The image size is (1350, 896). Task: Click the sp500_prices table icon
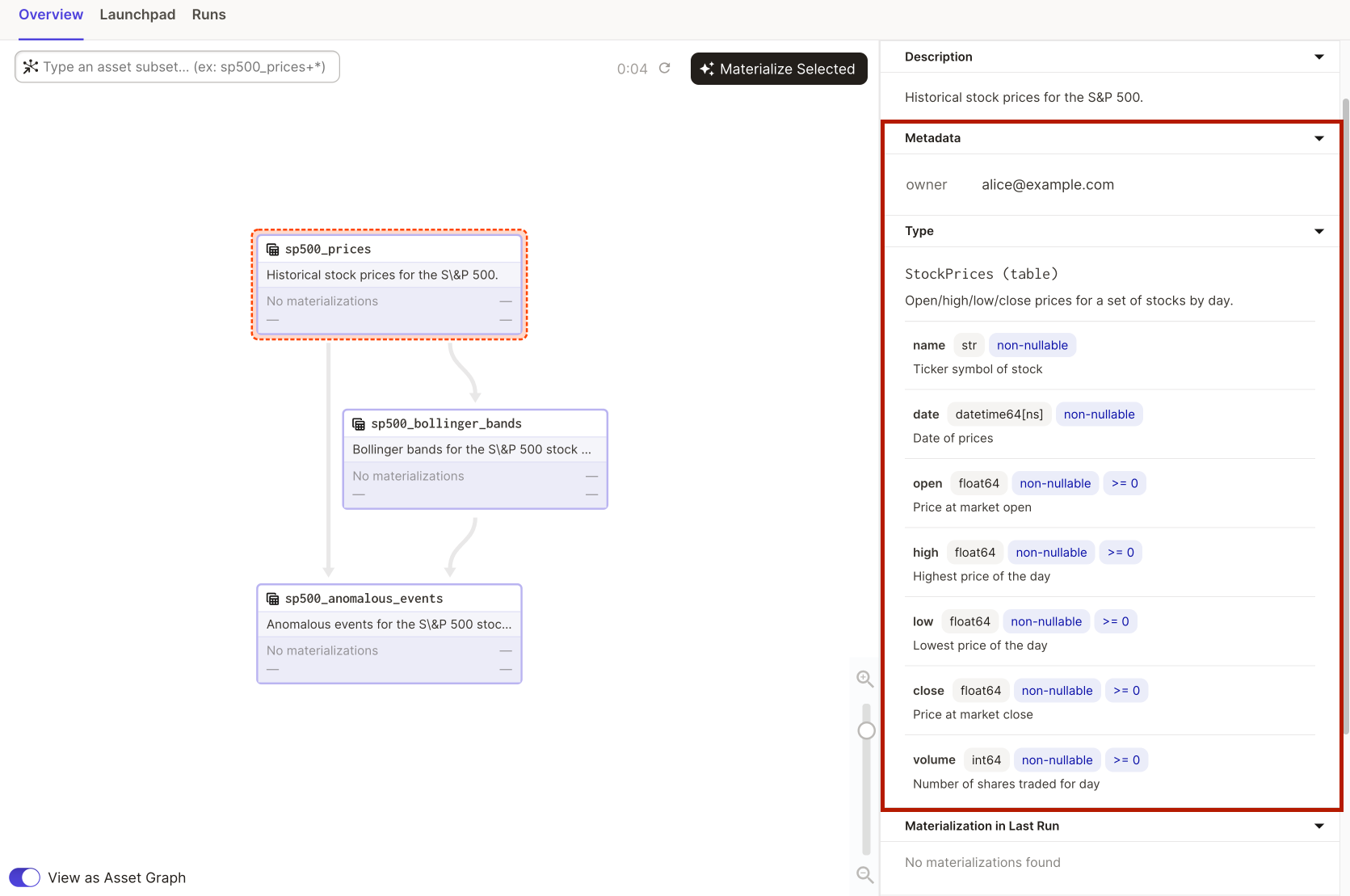(273, 250)
